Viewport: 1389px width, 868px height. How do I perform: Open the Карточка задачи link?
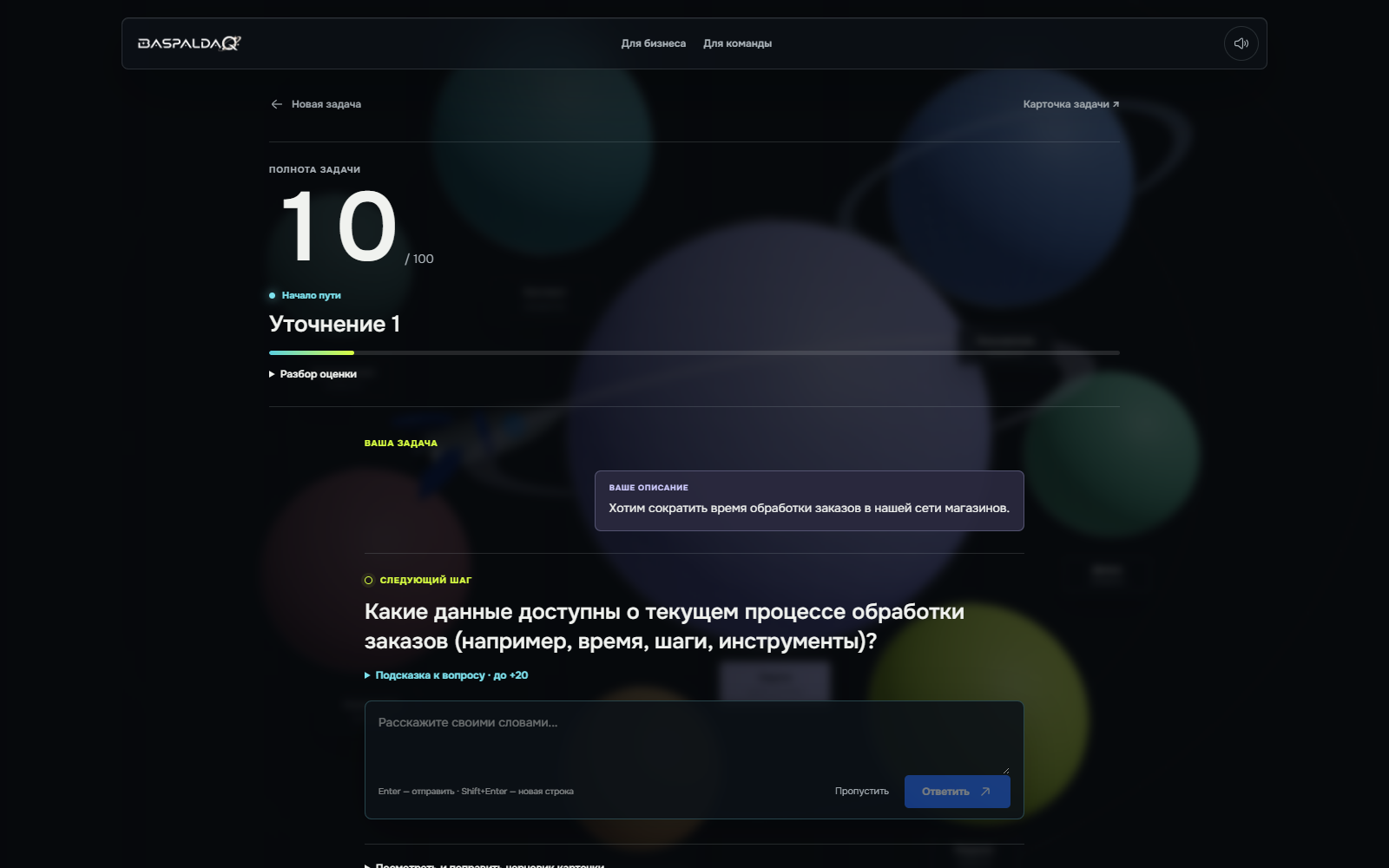pyautogui.click(x=1071, y=104)
